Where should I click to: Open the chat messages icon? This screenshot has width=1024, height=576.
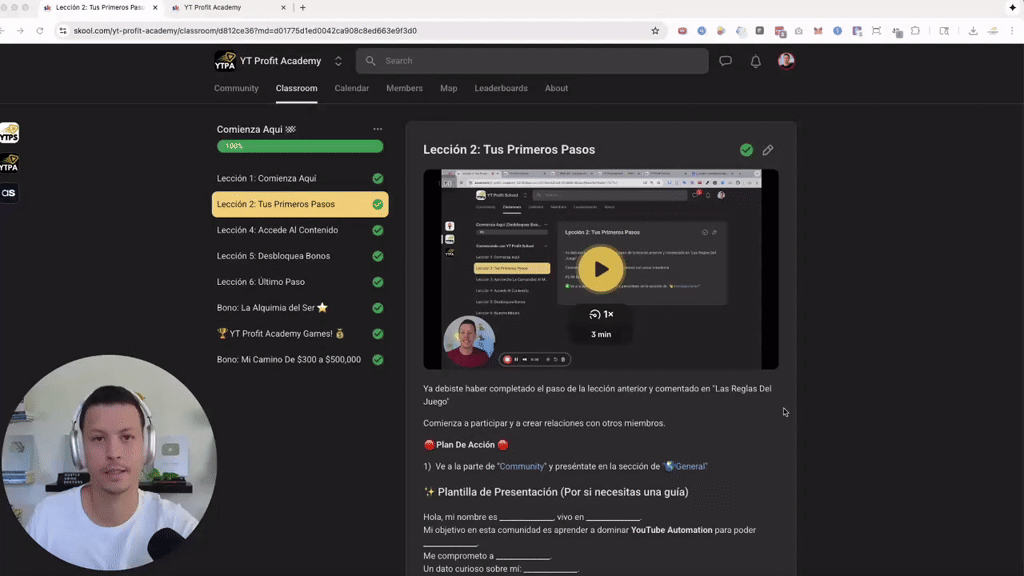pos(725,61)
